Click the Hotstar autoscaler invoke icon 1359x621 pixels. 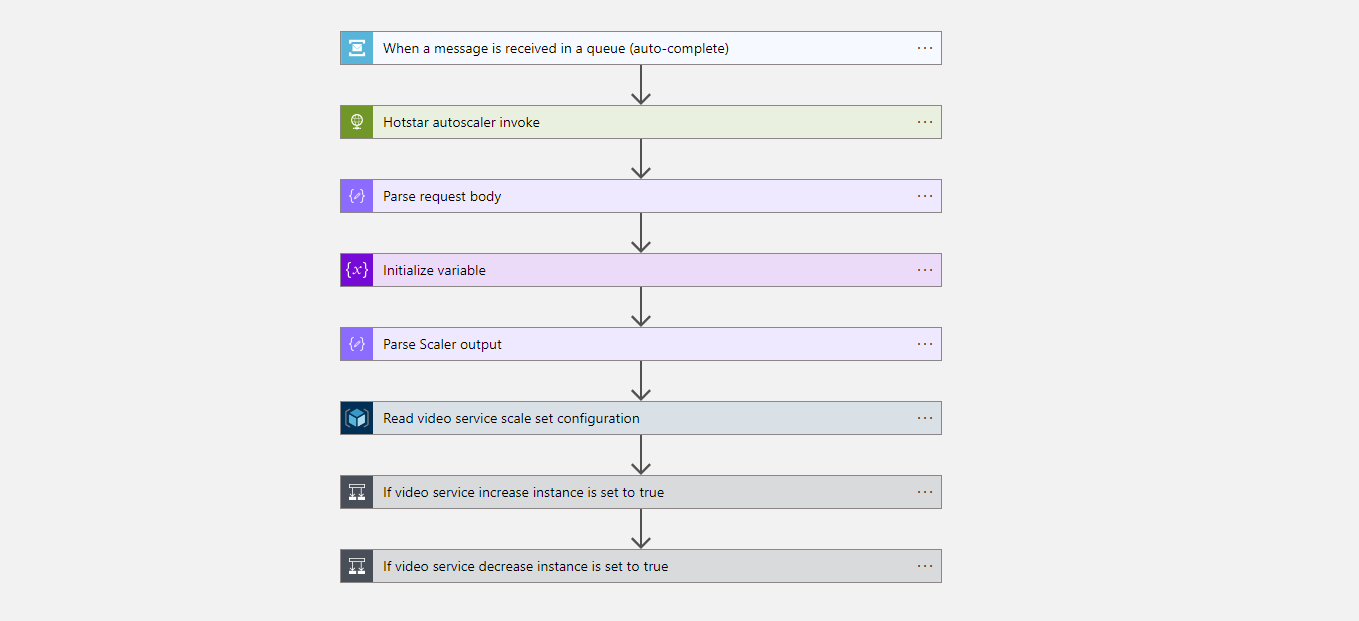[x=357, y=122]
